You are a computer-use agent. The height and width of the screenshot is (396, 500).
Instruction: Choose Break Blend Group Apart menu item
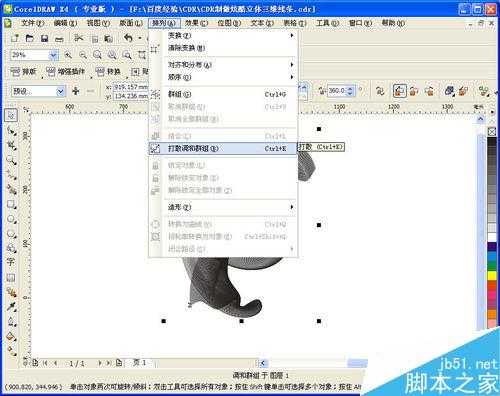(223, 149)
